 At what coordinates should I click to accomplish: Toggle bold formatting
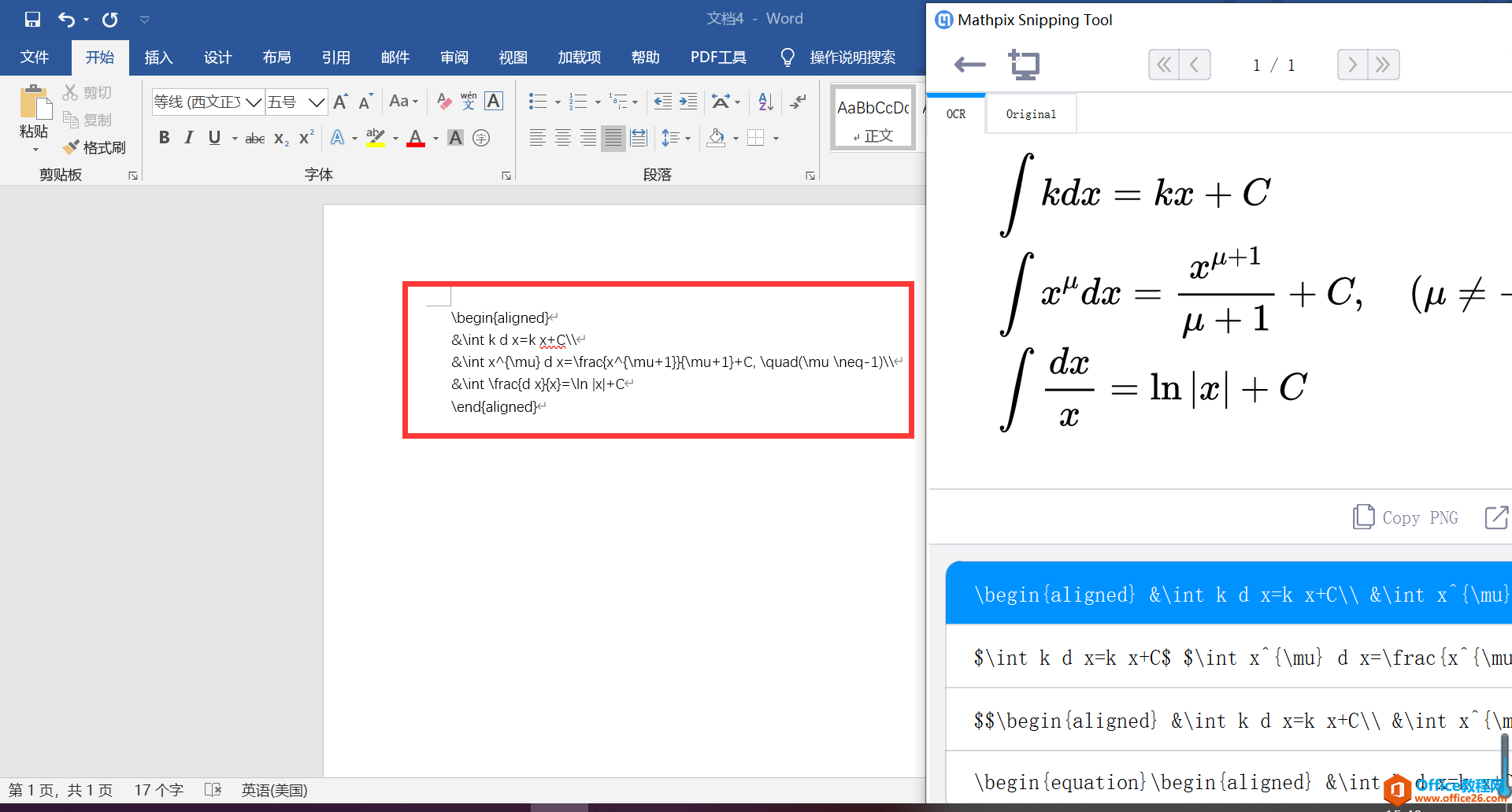pos(165,138)
